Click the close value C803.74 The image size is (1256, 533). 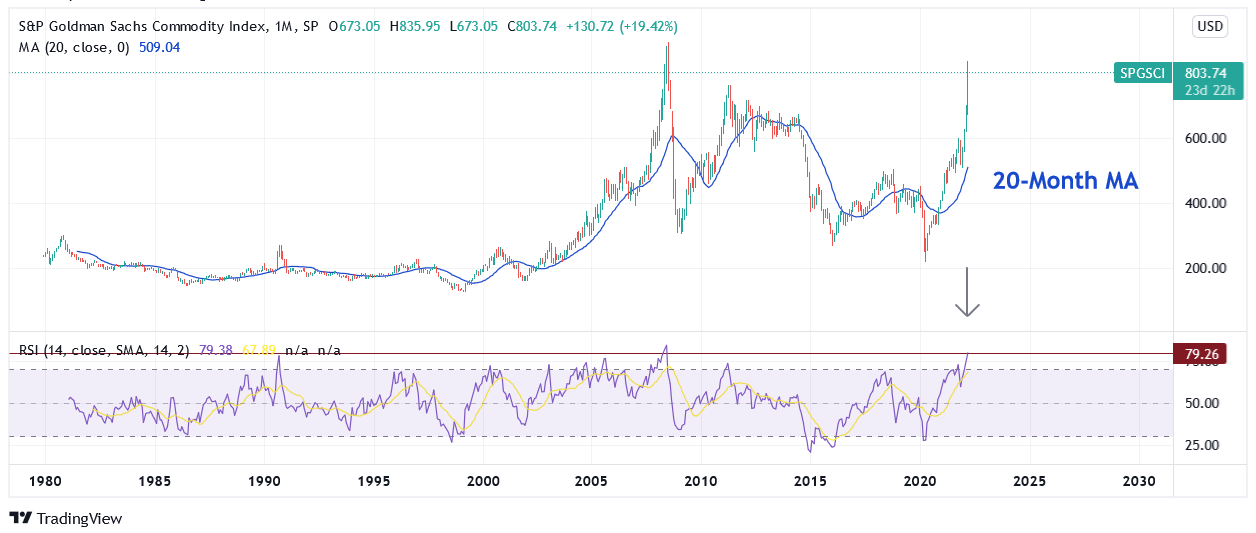click(531, 27)
